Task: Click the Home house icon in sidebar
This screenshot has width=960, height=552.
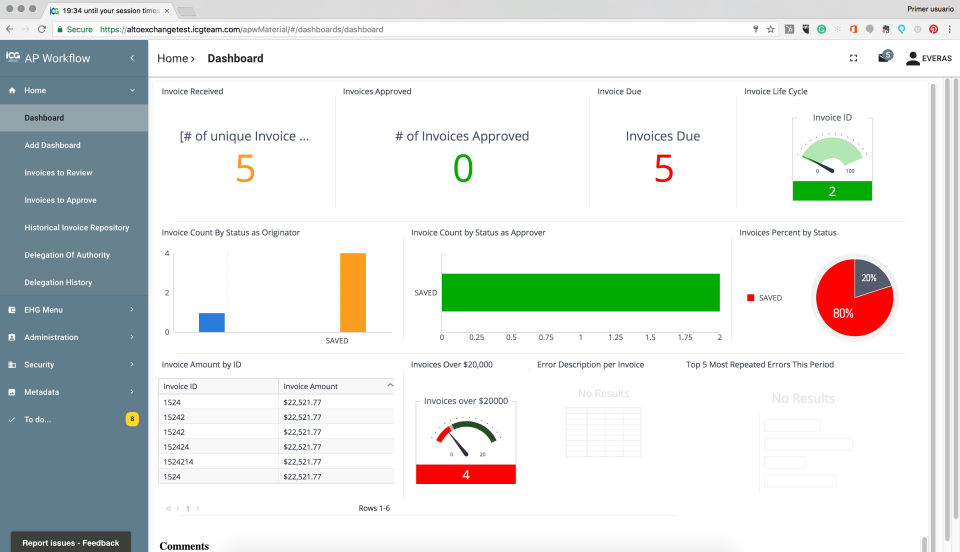Action: click(x=13, y=90)
